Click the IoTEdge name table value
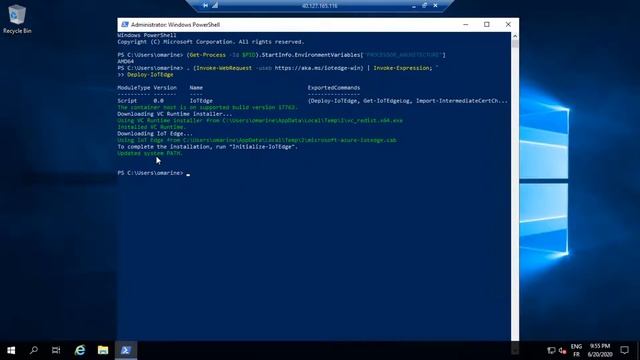The height and width of the screenshot is (360, 640). [x=201, y=101]
